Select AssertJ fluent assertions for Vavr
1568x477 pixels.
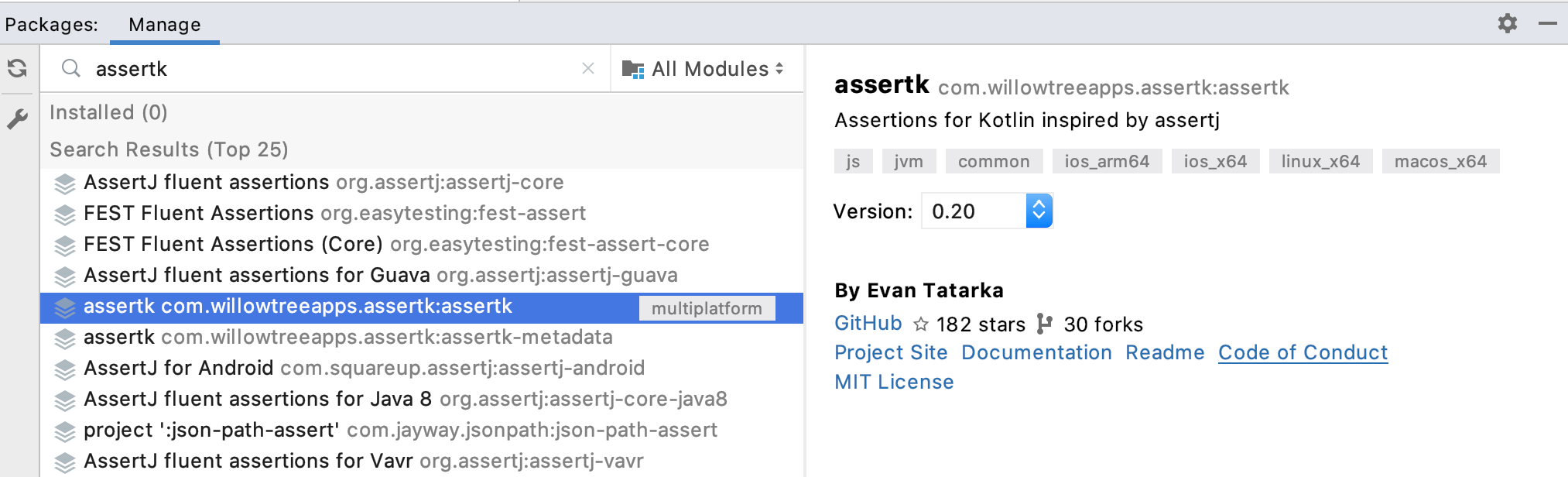[422, 462]
